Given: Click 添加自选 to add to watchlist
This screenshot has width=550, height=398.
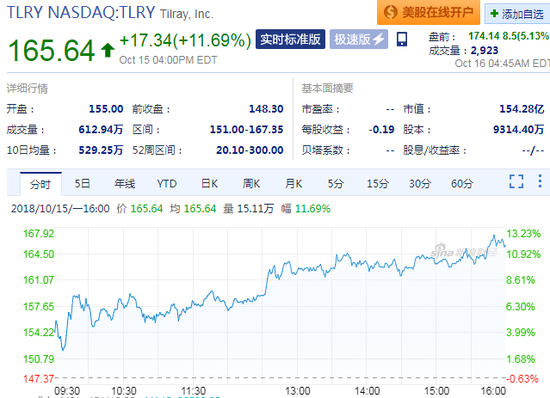Looking at the screenshot, I should [517, 14].
